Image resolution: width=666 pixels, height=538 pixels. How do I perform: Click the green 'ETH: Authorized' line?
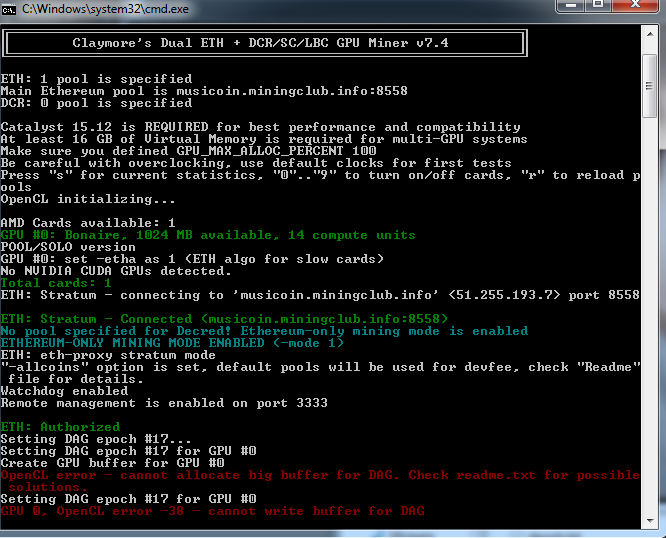60,427
